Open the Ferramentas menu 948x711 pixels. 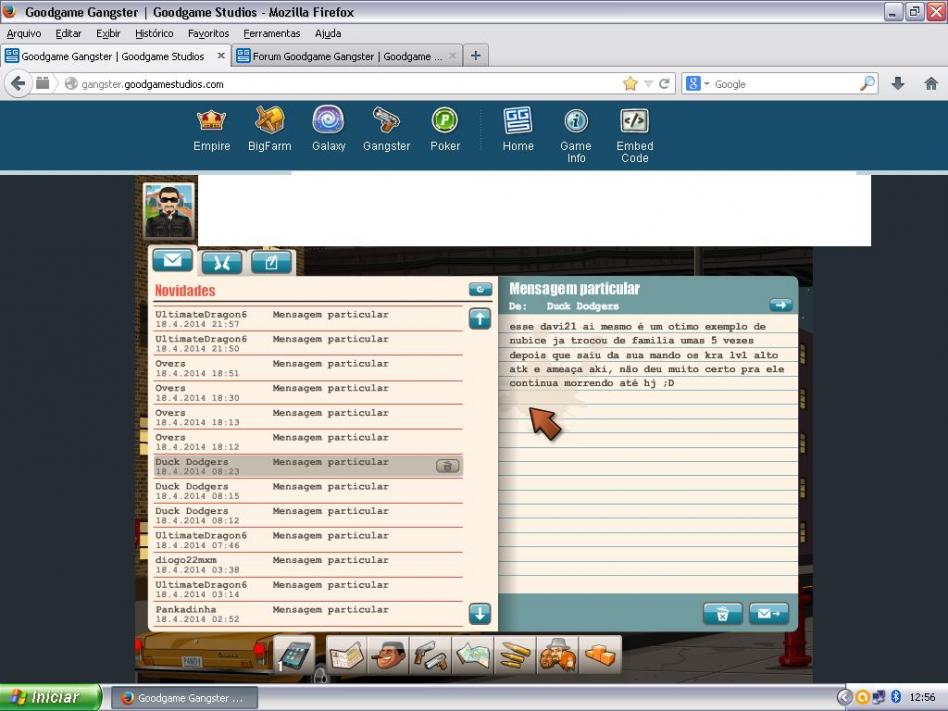(x=271, y=33)
